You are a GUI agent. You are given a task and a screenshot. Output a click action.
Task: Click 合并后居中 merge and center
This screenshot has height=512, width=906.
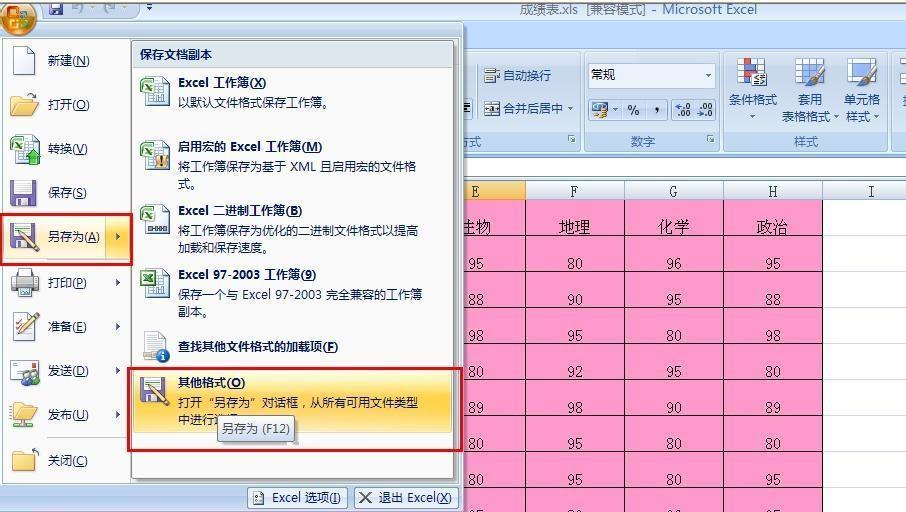point(523,109)
